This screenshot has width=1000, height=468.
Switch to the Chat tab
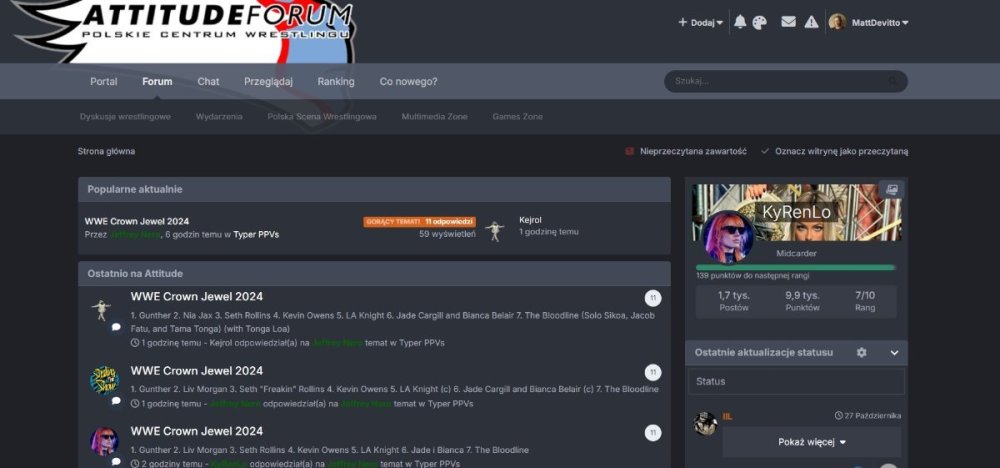click(208, 82)
